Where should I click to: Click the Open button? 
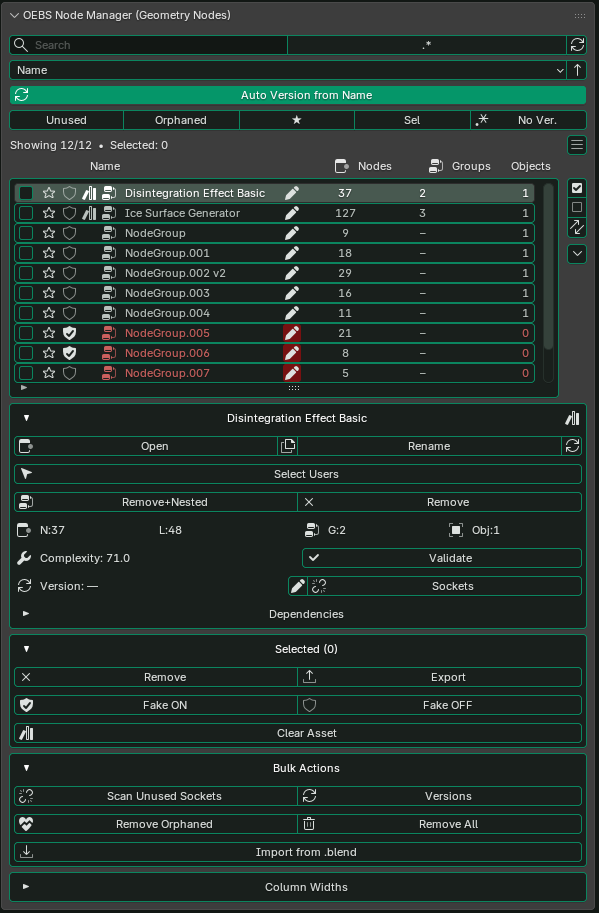pos(146,446)
